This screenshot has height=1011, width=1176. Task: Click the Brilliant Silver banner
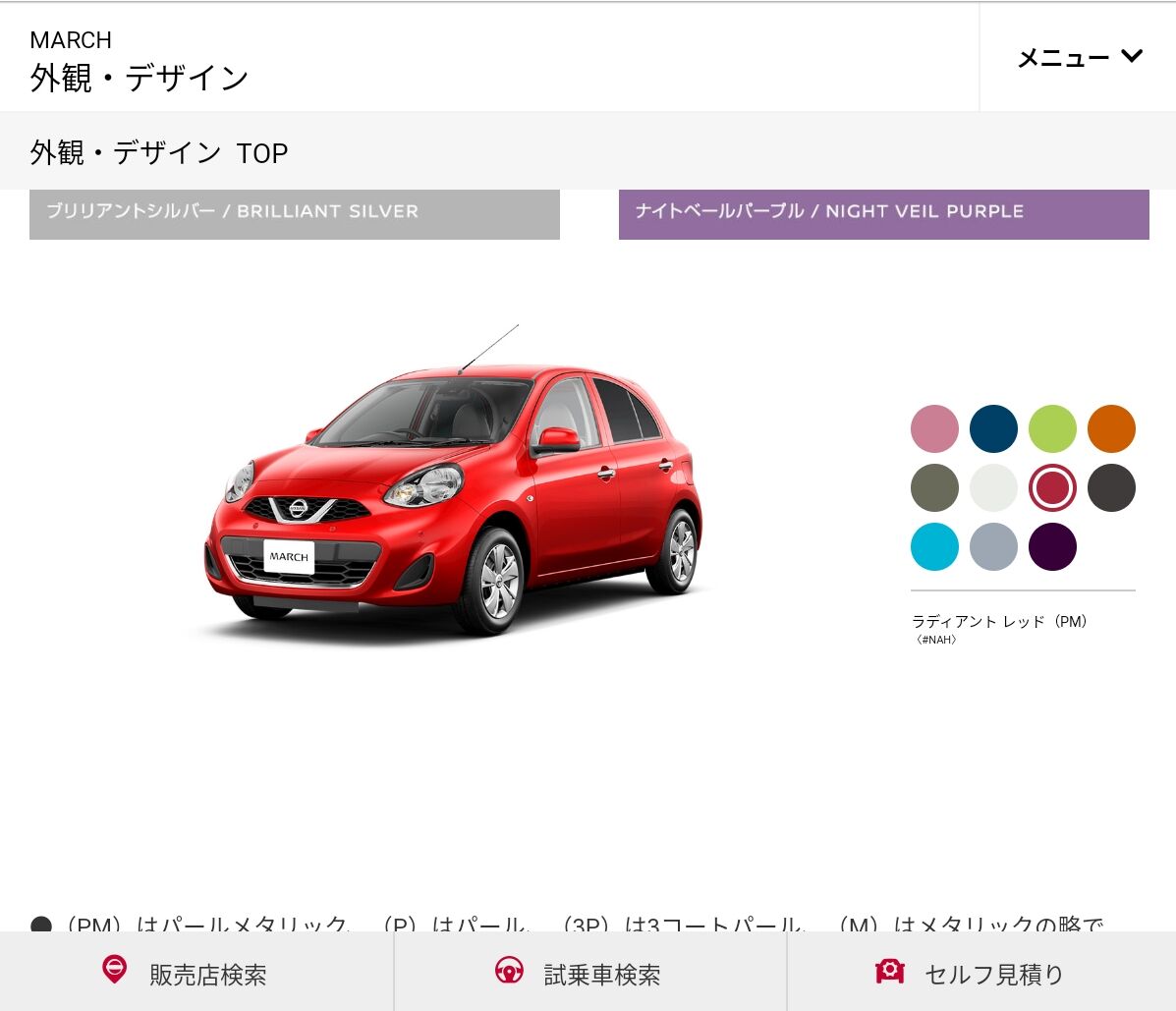[295, 214]
